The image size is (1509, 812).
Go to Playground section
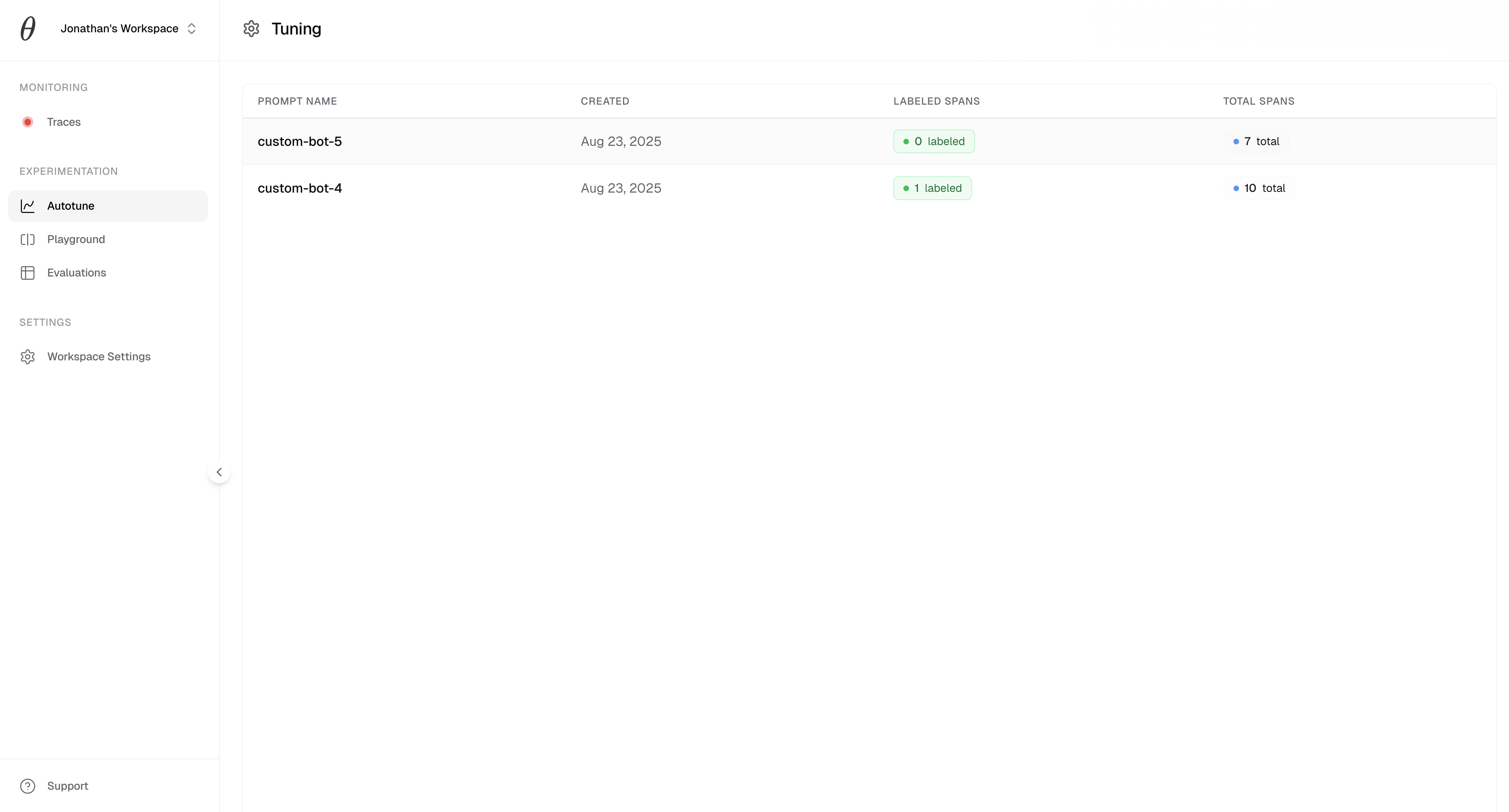76,239
